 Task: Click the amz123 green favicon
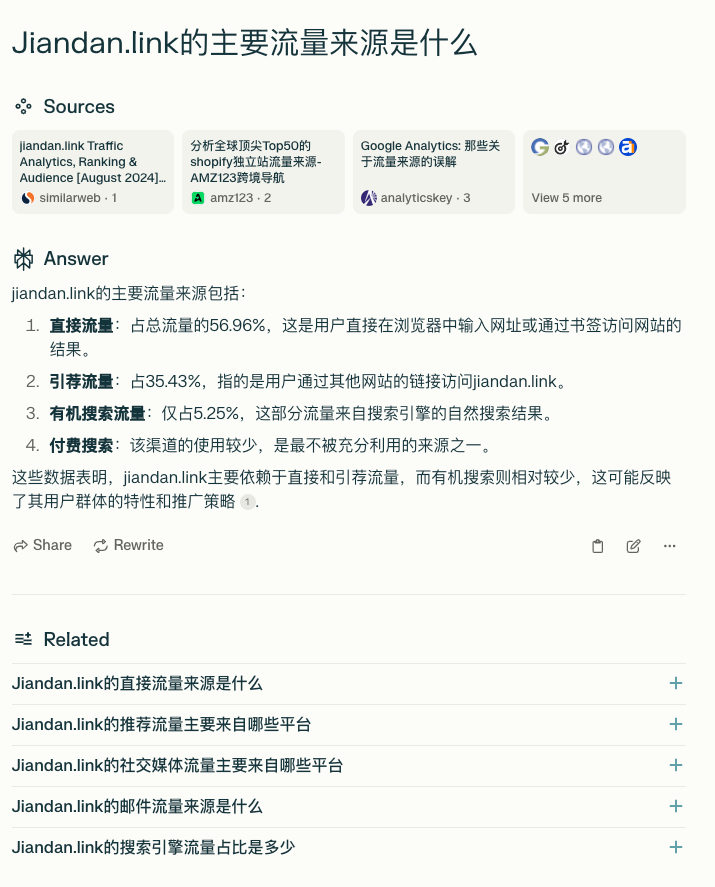pos(198,198)
